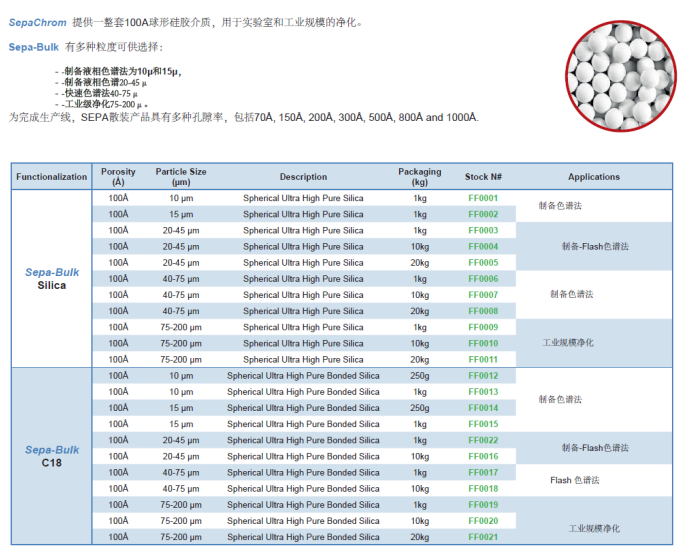Select the Functionalization column header
This screenshot has height=553, width=684.
click(51, 177)
